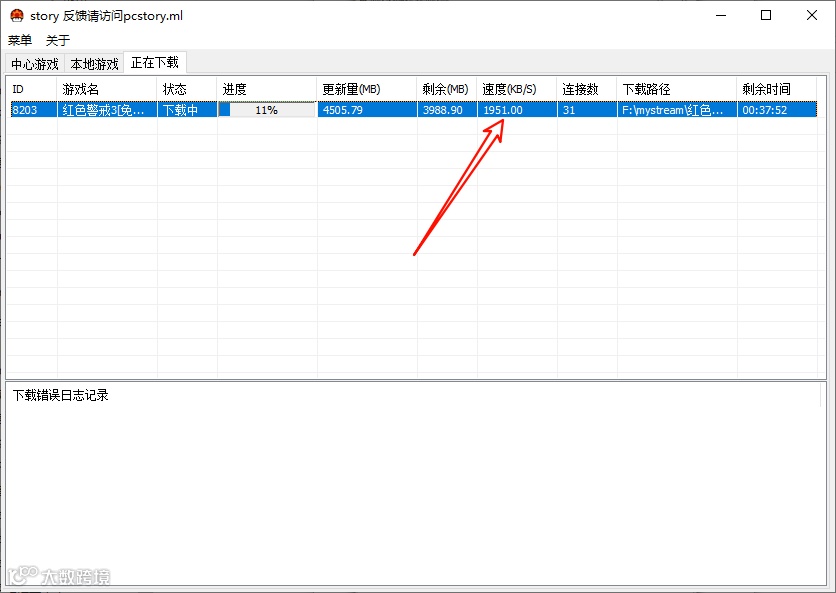The height and width of the screenshot is (593, 836).
Task: Minimize the story window
Action: [x=721, y=15]
